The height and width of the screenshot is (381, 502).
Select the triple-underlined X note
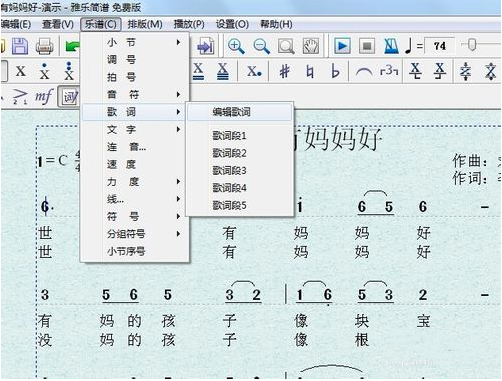[x=223, y=71]
